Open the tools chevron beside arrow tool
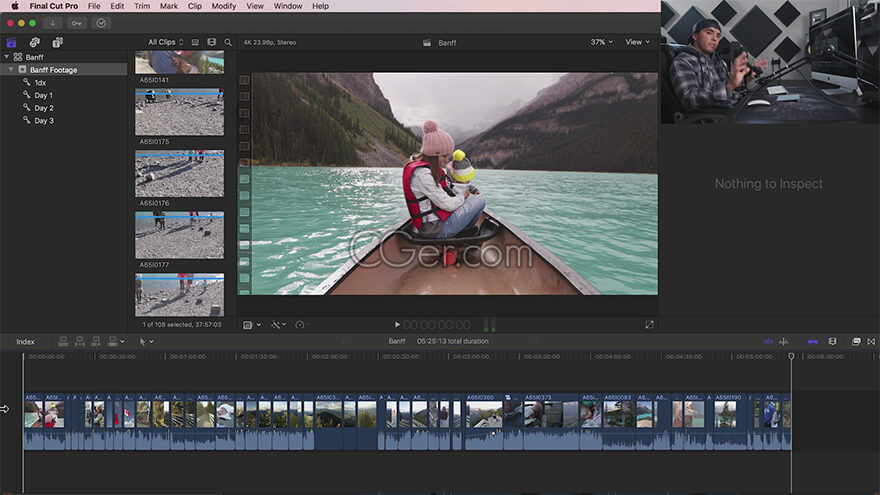880x495 pixels. (x=152, y=341)
